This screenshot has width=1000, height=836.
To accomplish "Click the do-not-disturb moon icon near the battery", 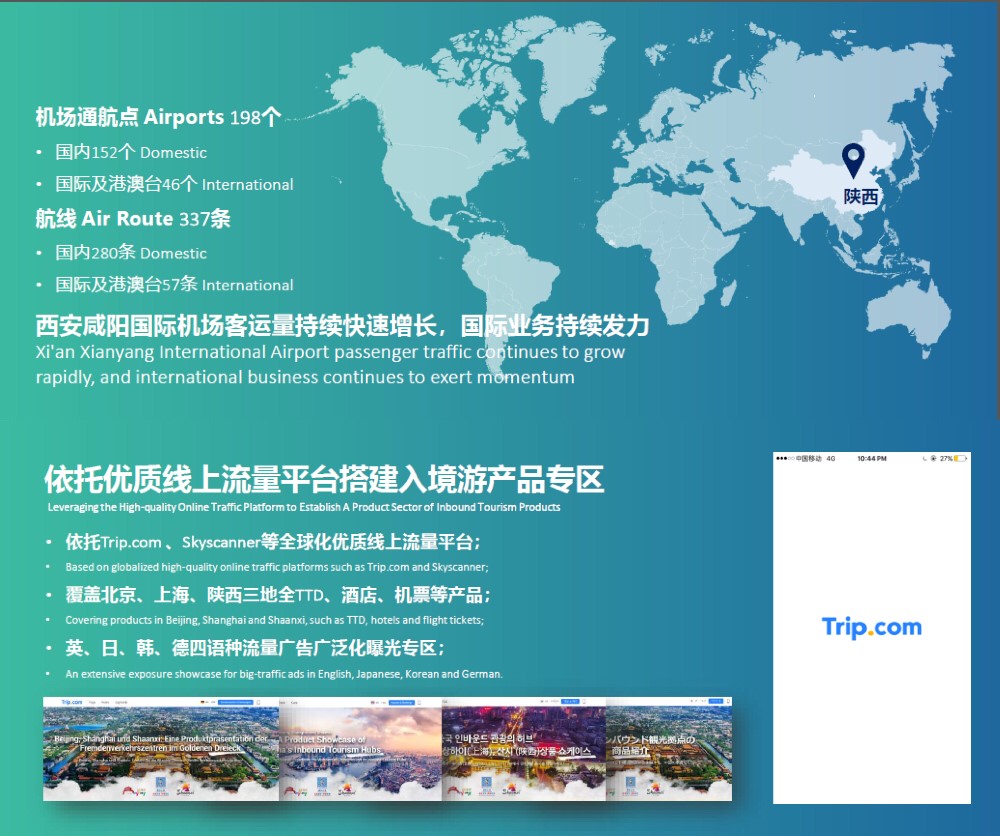I will [923, 459].
